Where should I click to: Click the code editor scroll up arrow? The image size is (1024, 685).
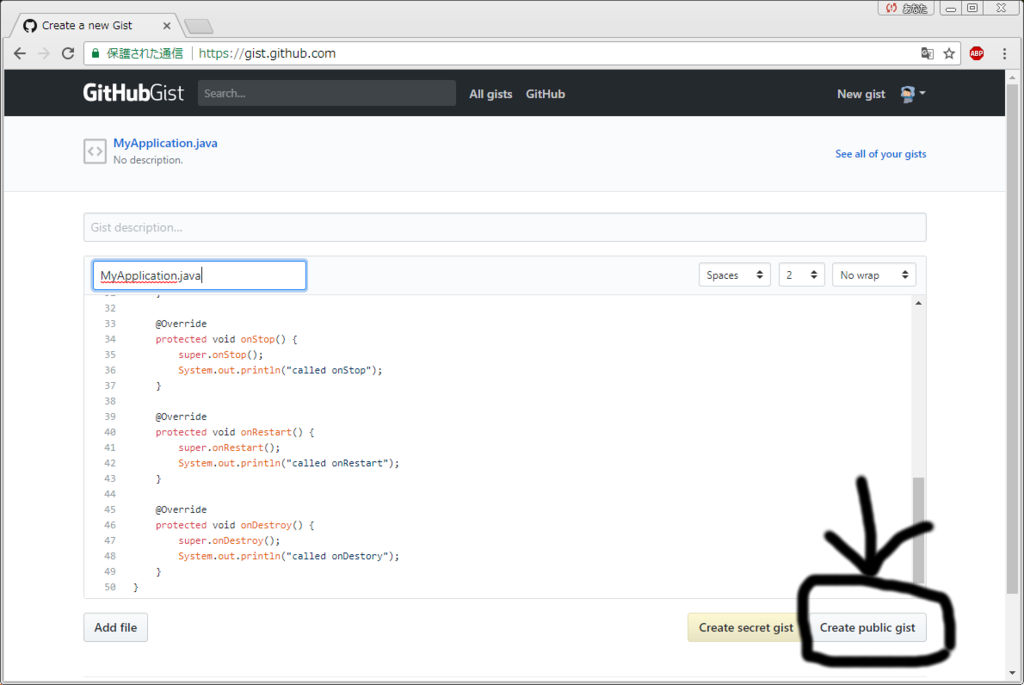click(x=918, y=303)
